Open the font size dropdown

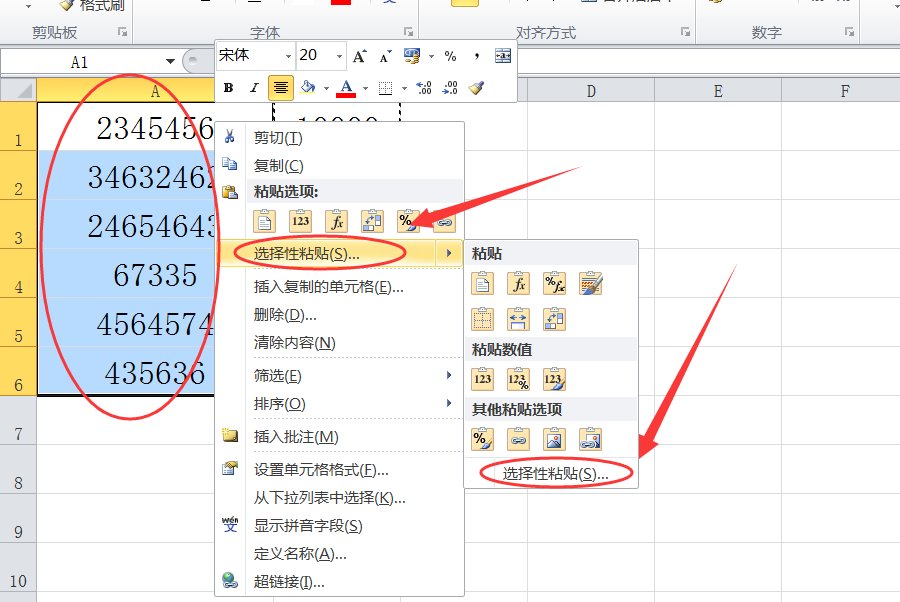point(338,55)
